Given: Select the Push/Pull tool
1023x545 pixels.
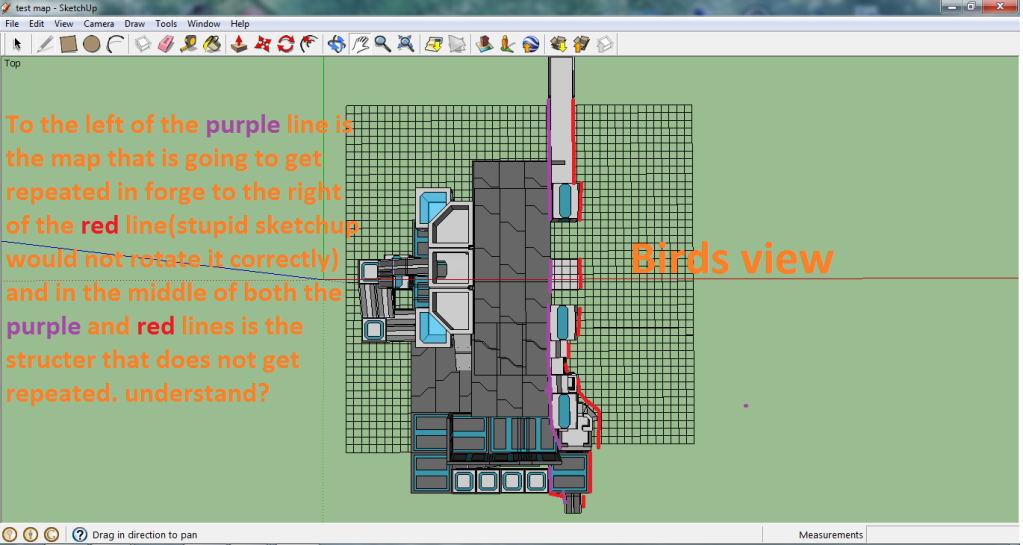Looking at the screenshot, I should [x=239, y=44].
